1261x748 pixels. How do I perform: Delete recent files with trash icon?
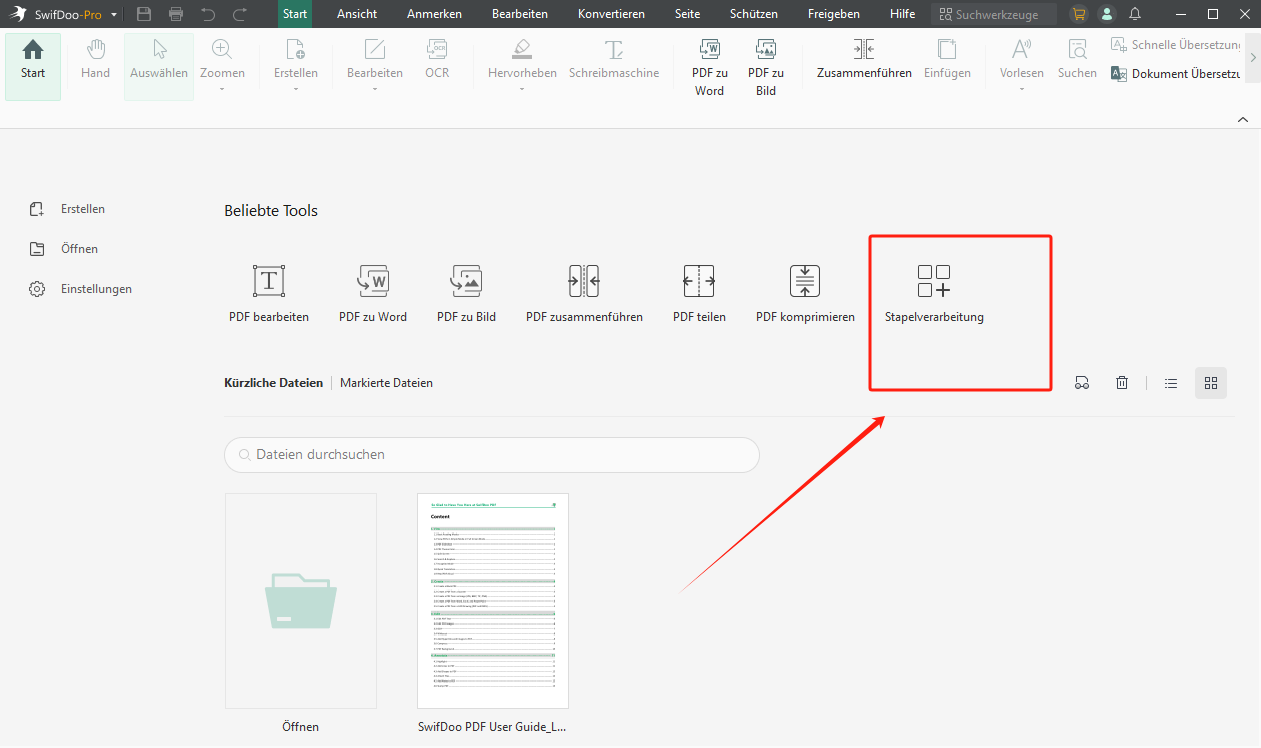1123,383
